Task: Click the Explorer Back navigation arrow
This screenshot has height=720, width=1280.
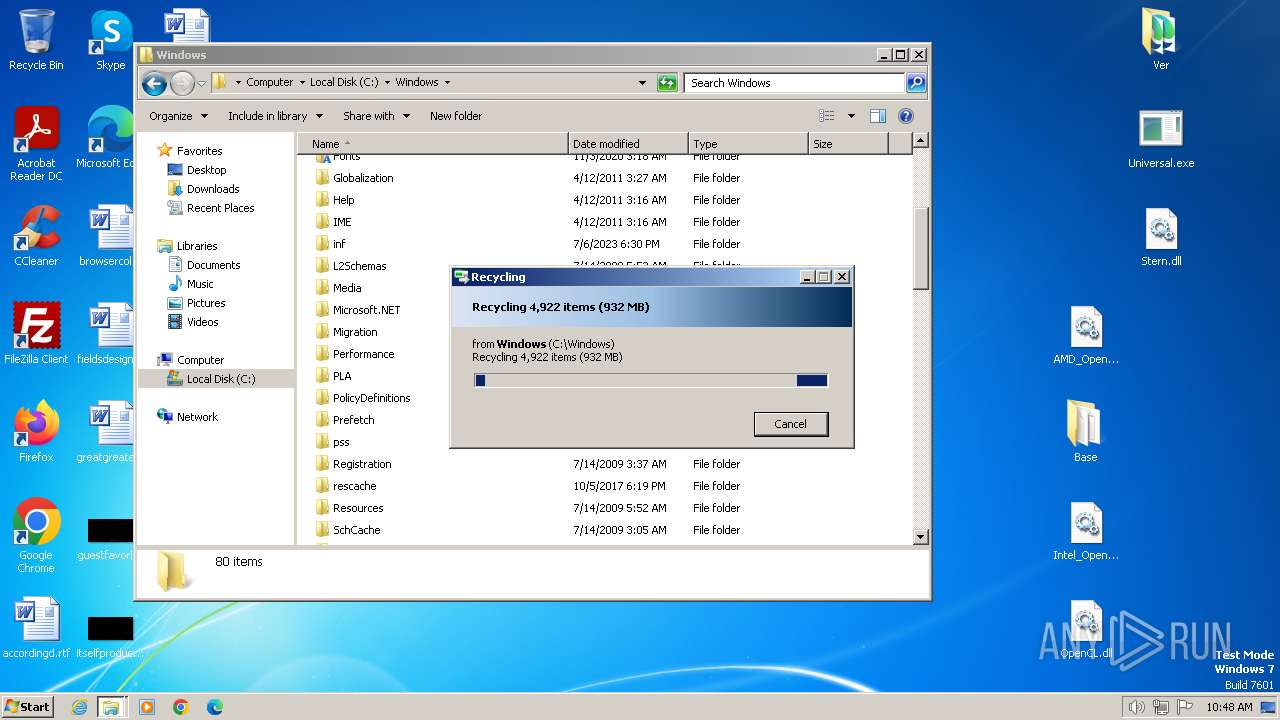Action: (x=153, y=83)
